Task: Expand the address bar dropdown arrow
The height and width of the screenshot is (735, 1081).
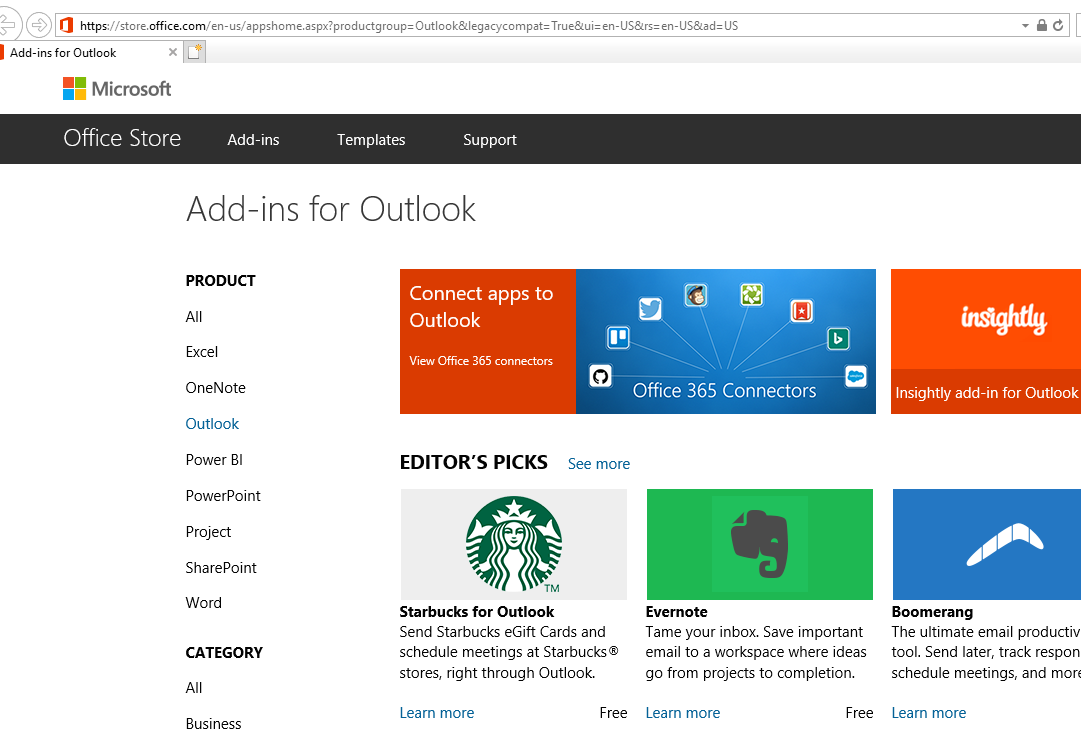Action: [1025, 25]
